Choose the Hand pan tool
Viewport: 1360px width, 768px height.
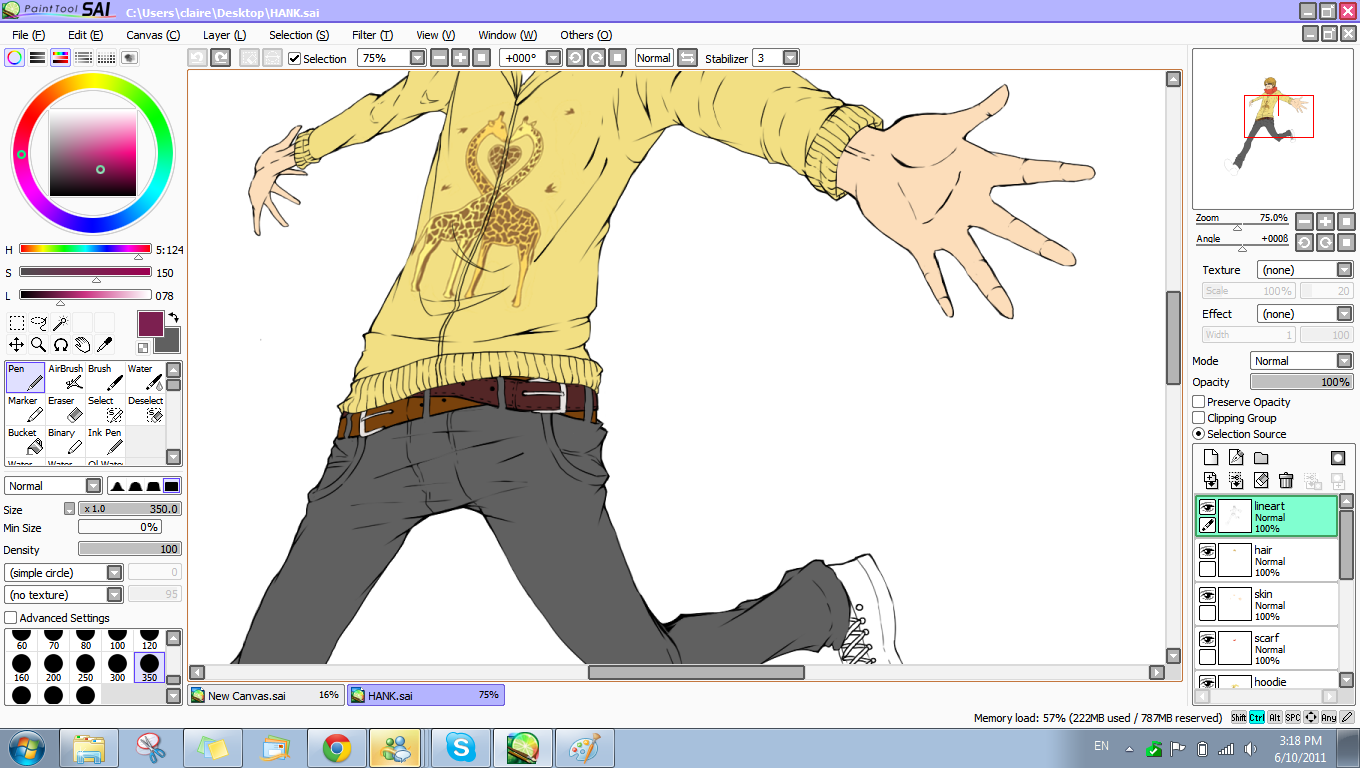pos(83,345)
